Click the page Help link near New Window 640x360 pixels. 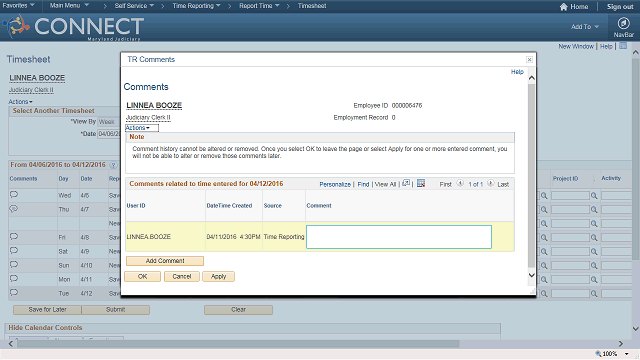(606, 47)
